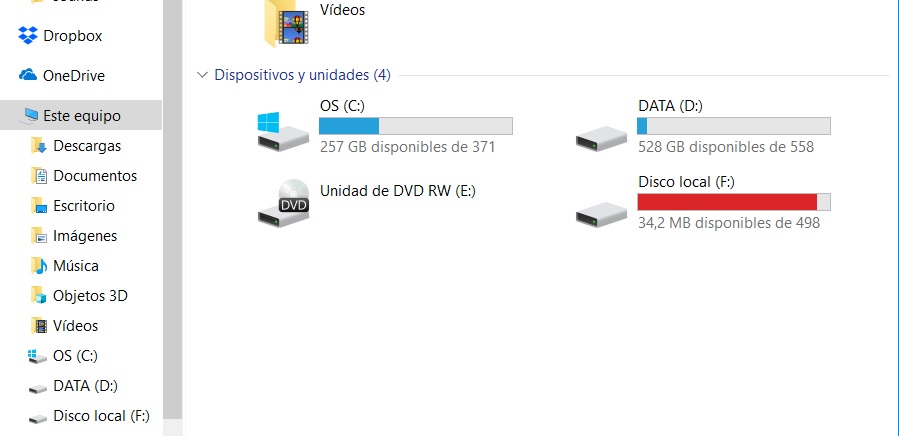The width and height of the screenshot is (899, 436).
Task: Go to Escritorio in the sidebar
Action: pyautogui.click(x=84, y=205)
